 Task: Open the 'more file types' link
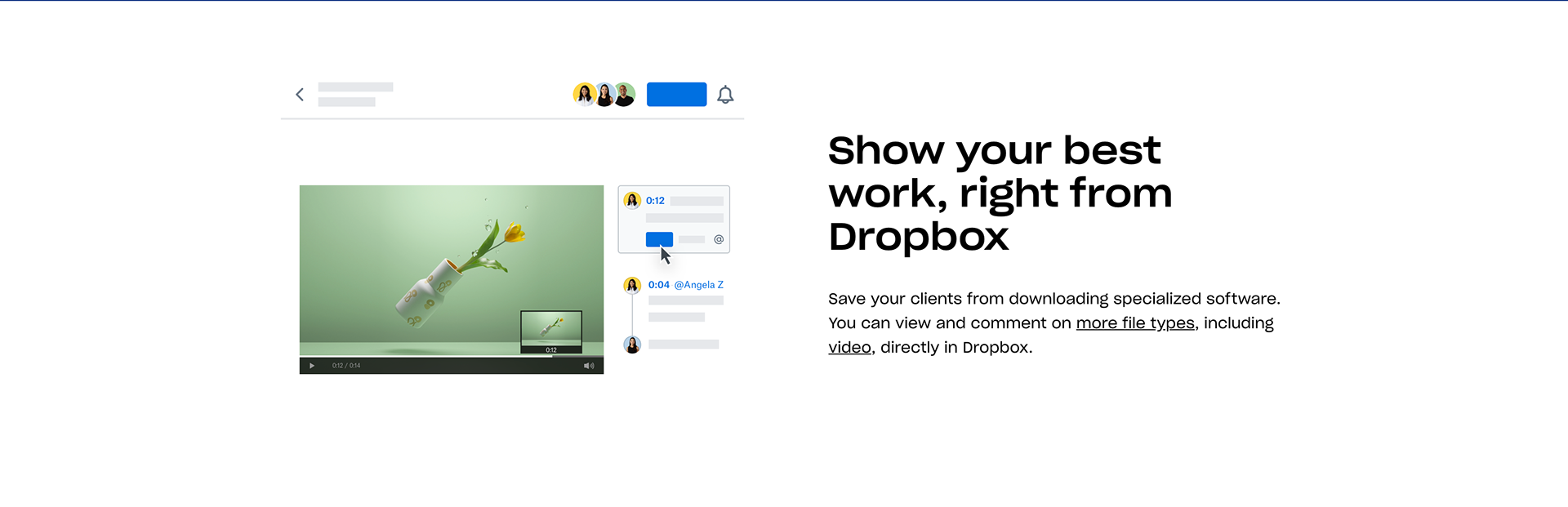(x=1135, y=323)
